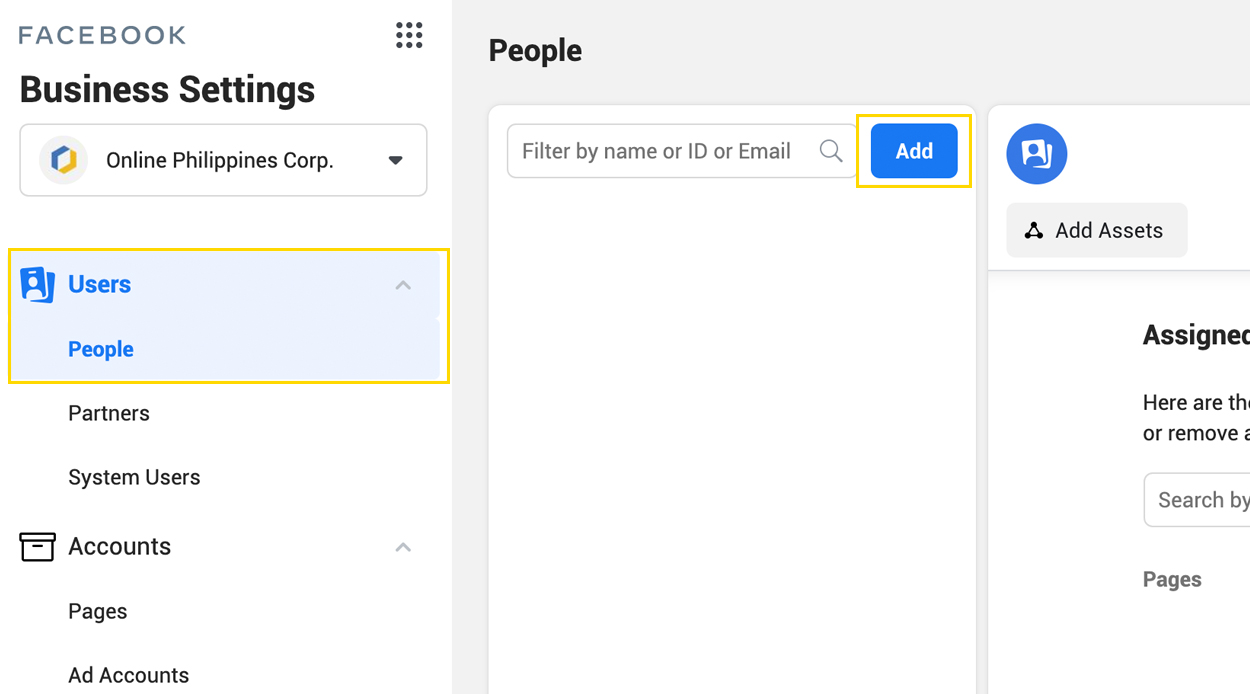Open System Users in the sidebar
This screenshot has width=1250, height=694.
point(134,477)
